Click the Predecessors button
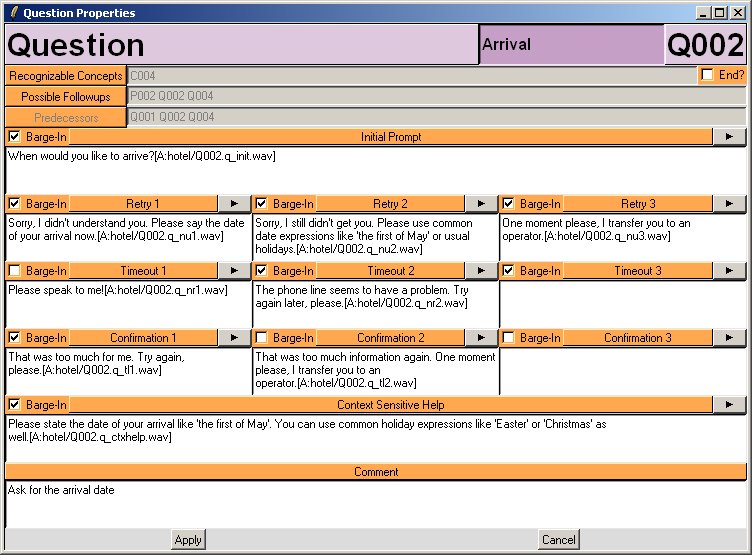This screenshot has width=752, height=555. point(66,118)
